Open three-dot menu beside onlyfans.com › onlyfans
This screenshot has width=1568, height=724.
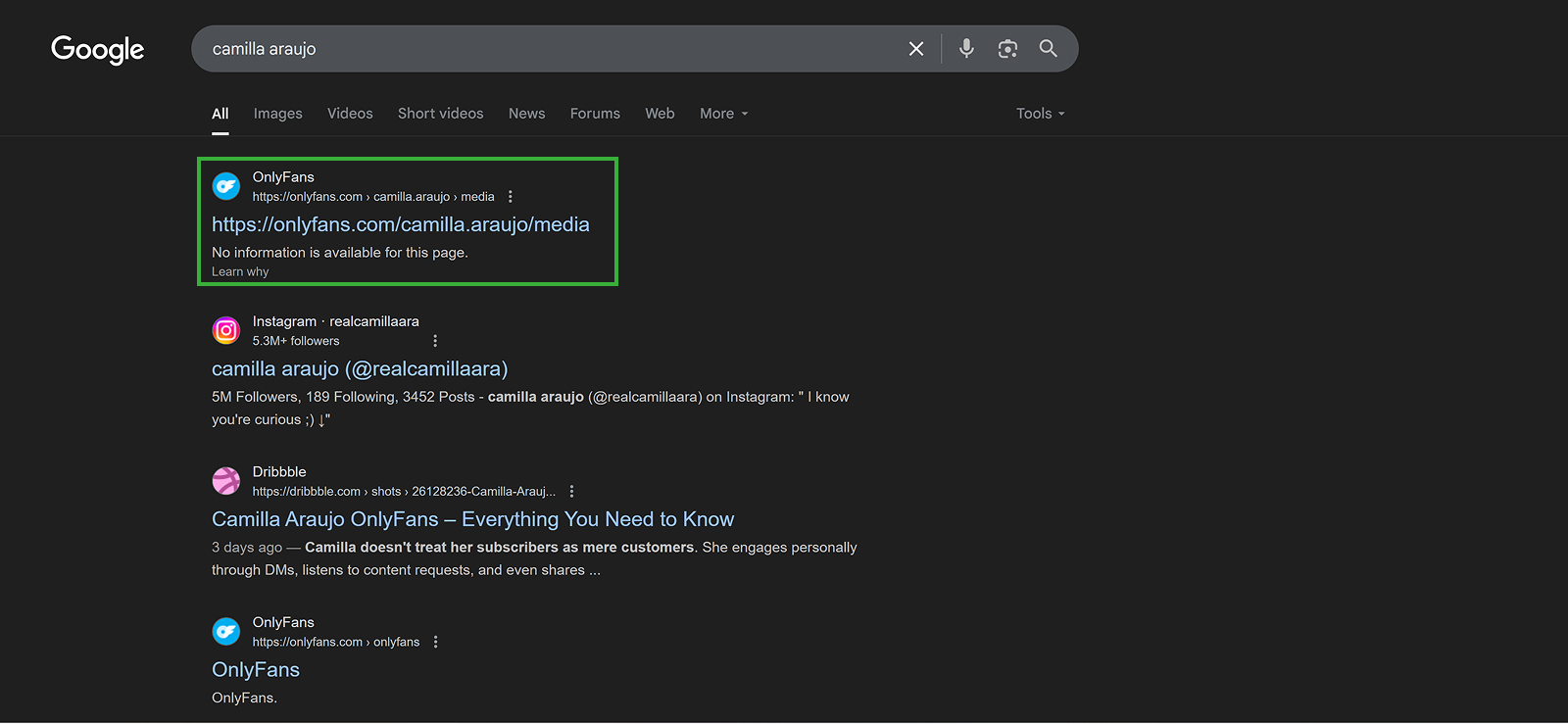click(436, 643)
